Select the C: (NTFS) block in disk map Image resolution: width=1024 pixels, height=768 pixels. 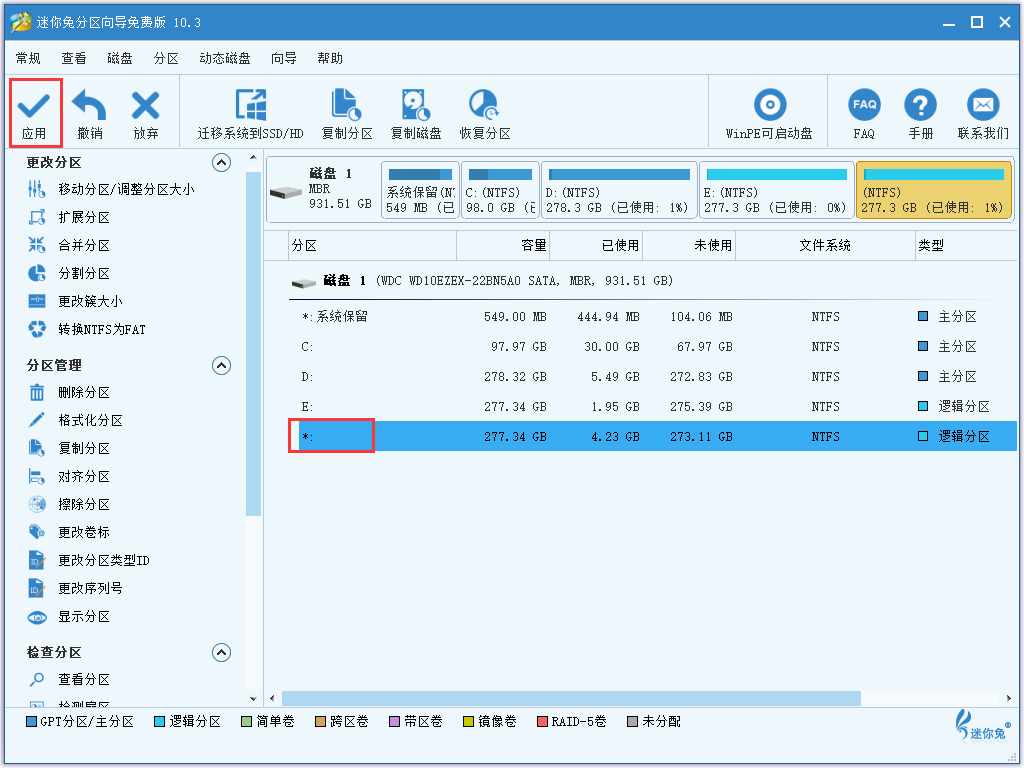500,190
